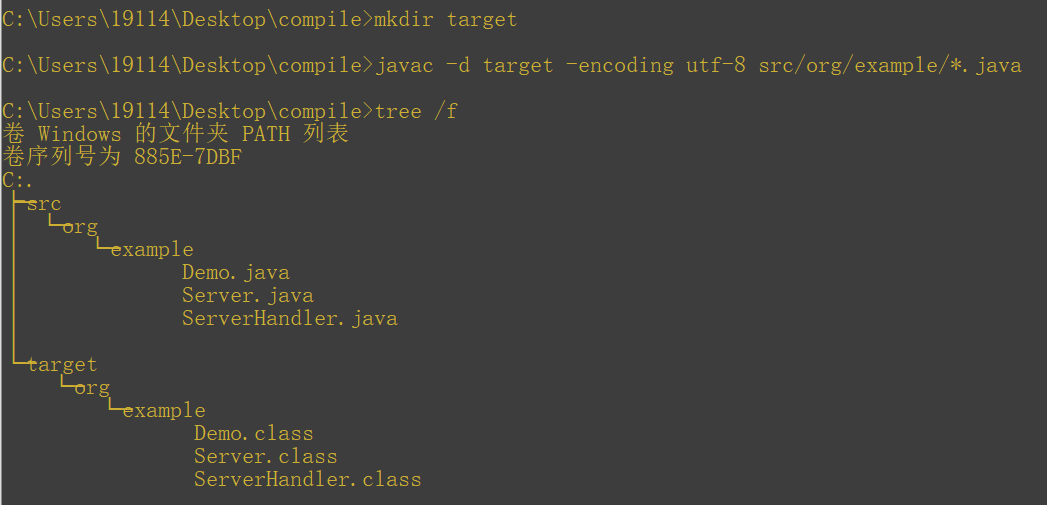This screenshot has height=505, width=1047.
Task: Select org folder under target
Action: click(x=92, y=387)
